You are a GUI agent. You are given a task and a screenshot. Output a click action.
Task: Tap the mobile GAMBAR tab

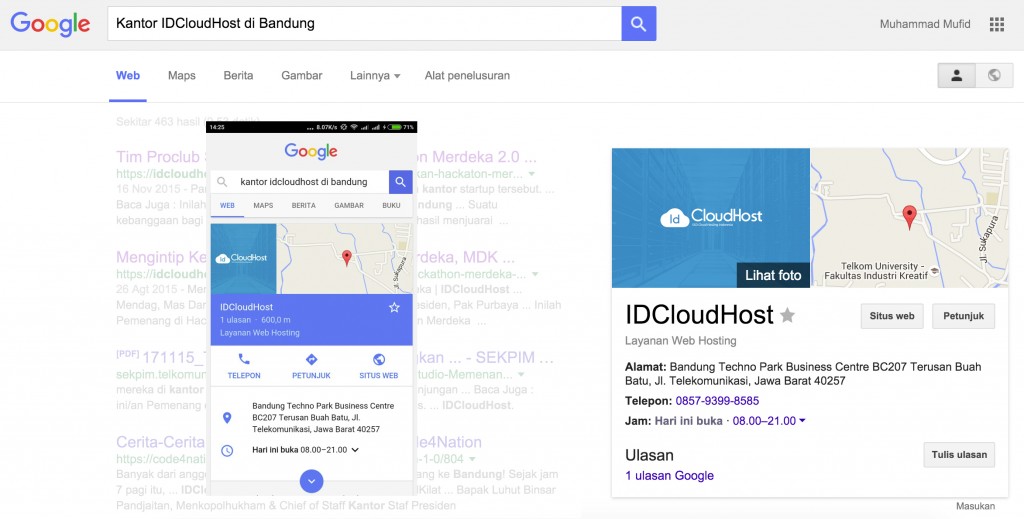[349, 206]
